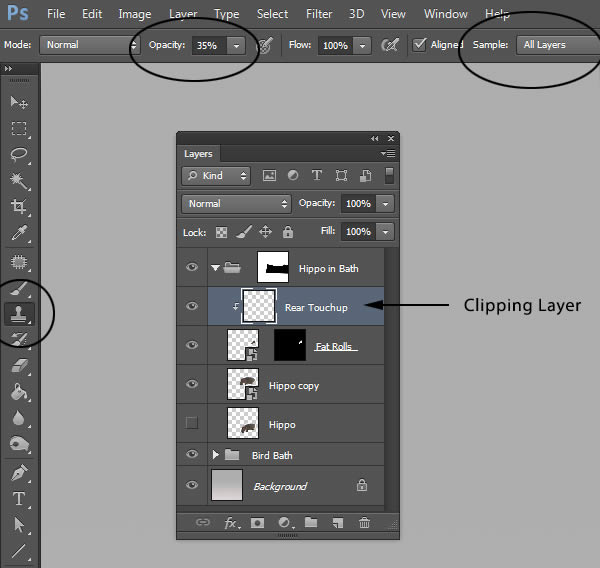
Task: Open the Flow slider arrow
Action: [x=362, y=46]
